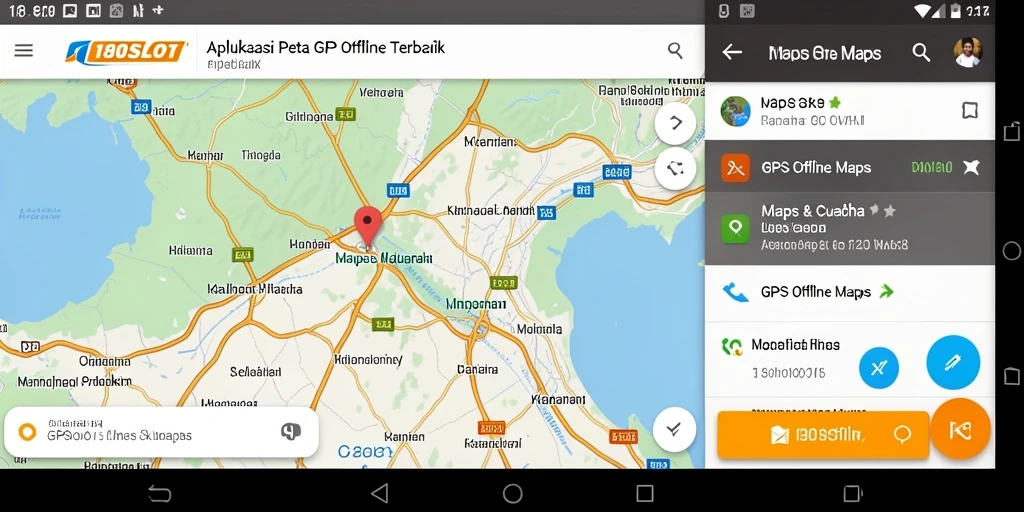Click the Naps ake avatar thumbnail

[x=735, y=110]
